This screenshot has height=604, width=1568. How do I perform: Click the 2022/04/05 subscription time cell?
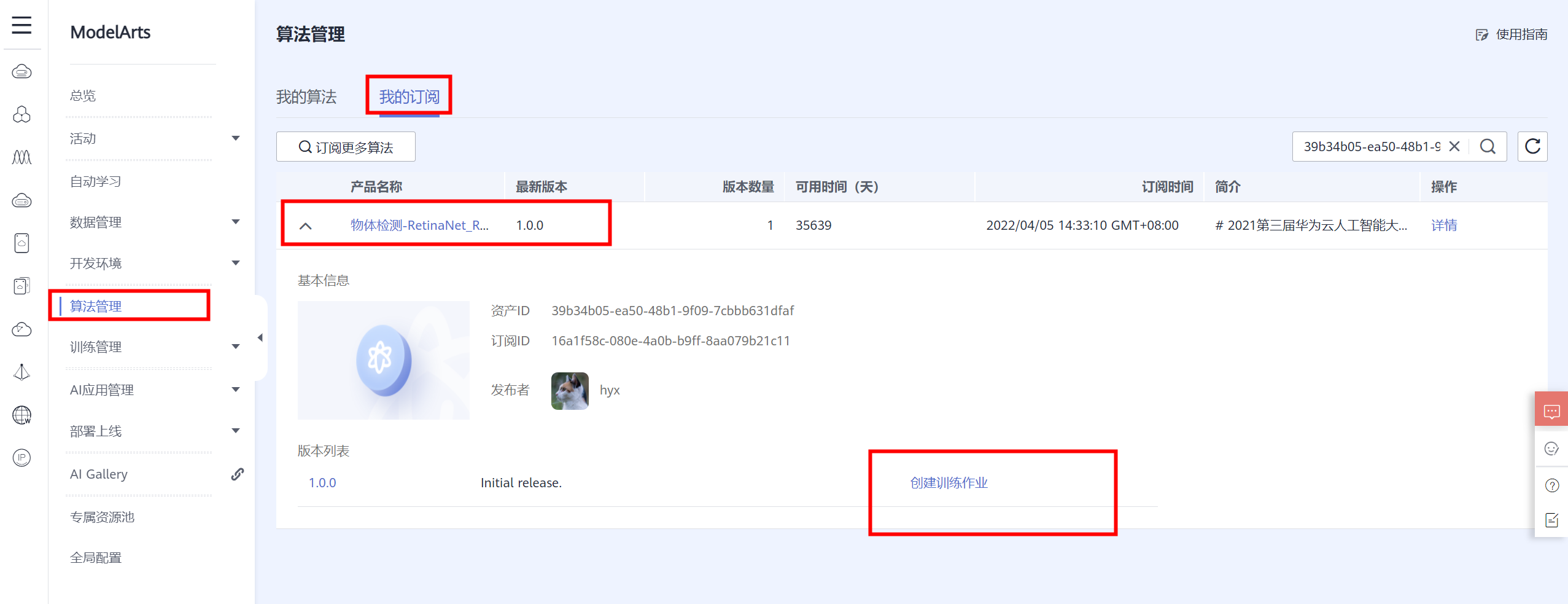(1082, 226)
